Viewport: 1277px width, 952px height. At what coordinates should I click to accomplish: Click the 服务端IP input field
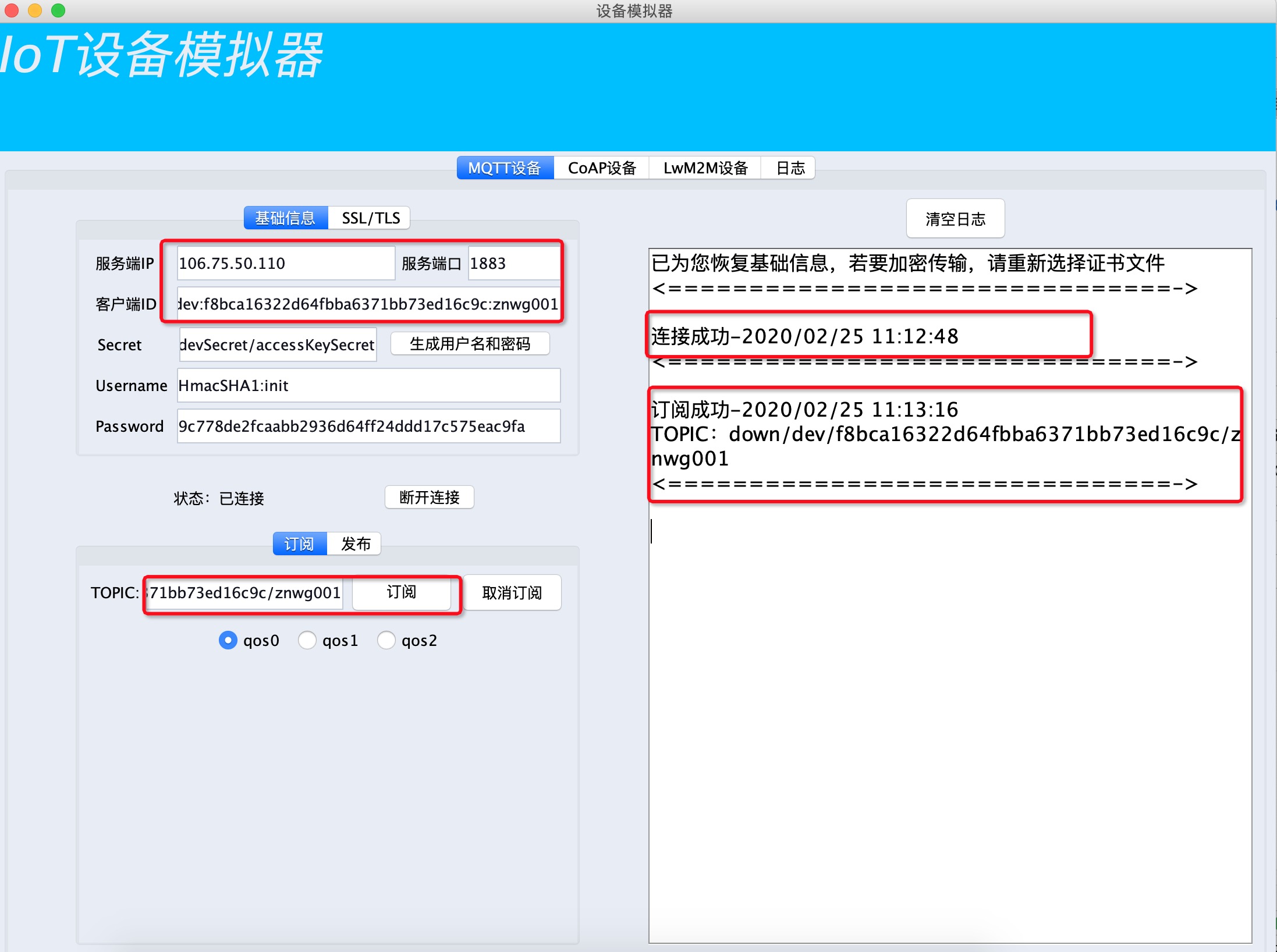tap(285, 264)
